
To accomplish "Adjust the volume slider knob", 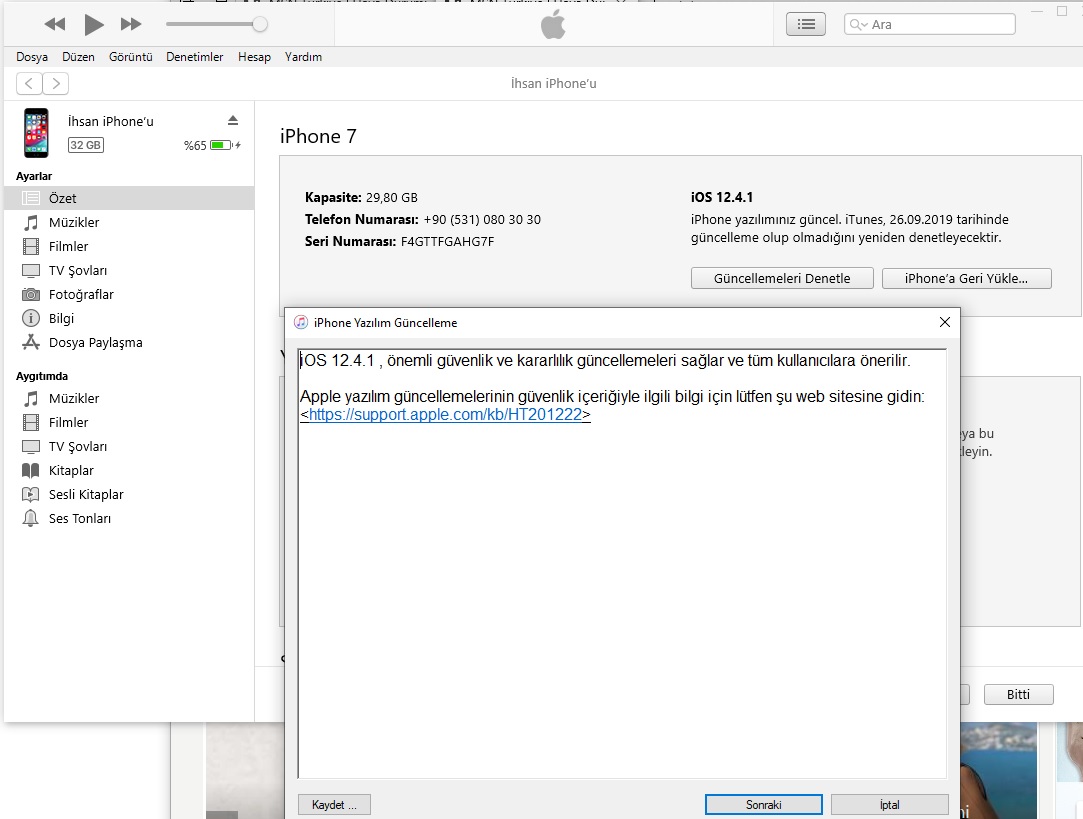I will 260,24.
